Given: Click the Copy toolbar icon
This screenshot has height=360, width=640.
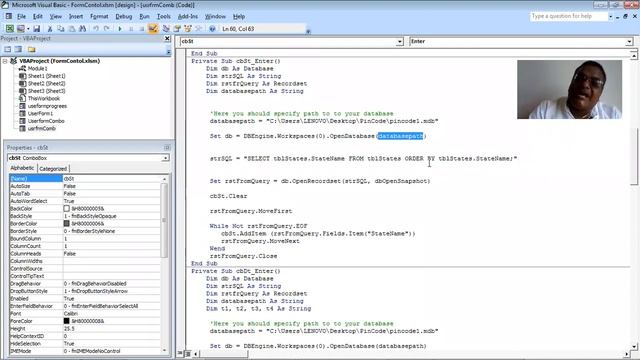Looking at the screenshot, I should (x=61, y=29).
